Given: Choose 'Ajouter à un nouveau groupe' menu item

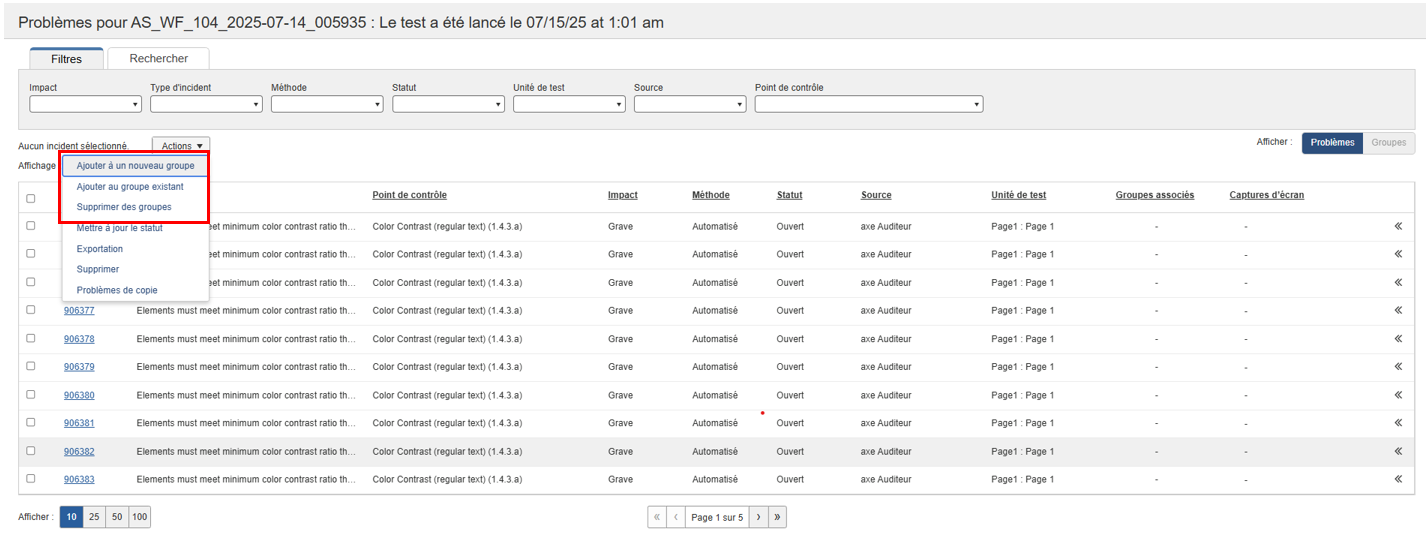Looking at the screenshot, I should coord(135,165).
